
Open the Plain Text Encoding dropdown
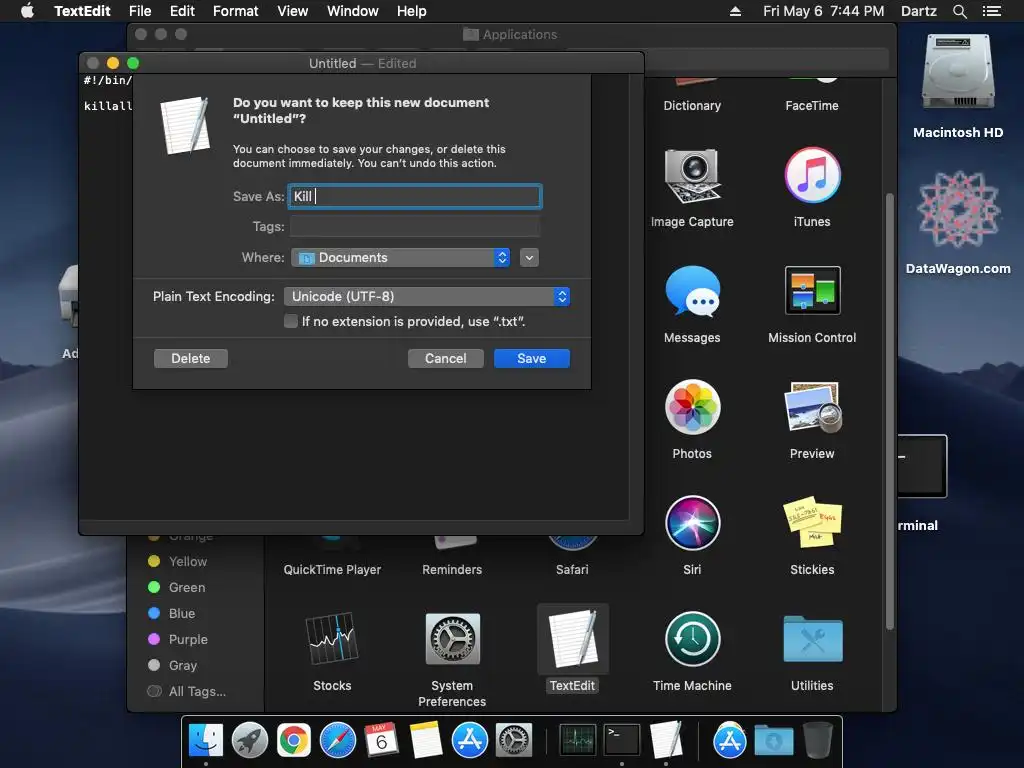pos(426,296)
